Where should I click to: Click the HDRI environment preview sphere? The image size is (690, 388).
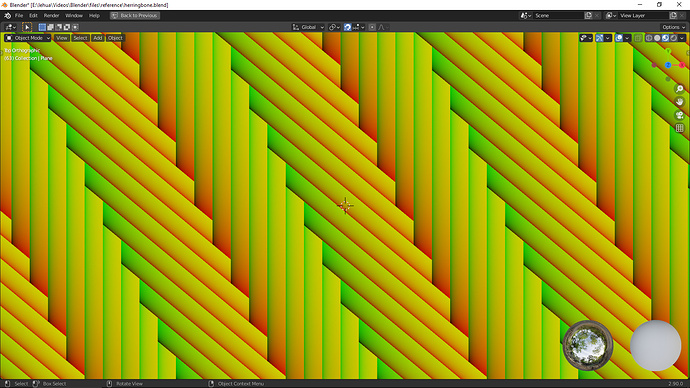[588, 345]
